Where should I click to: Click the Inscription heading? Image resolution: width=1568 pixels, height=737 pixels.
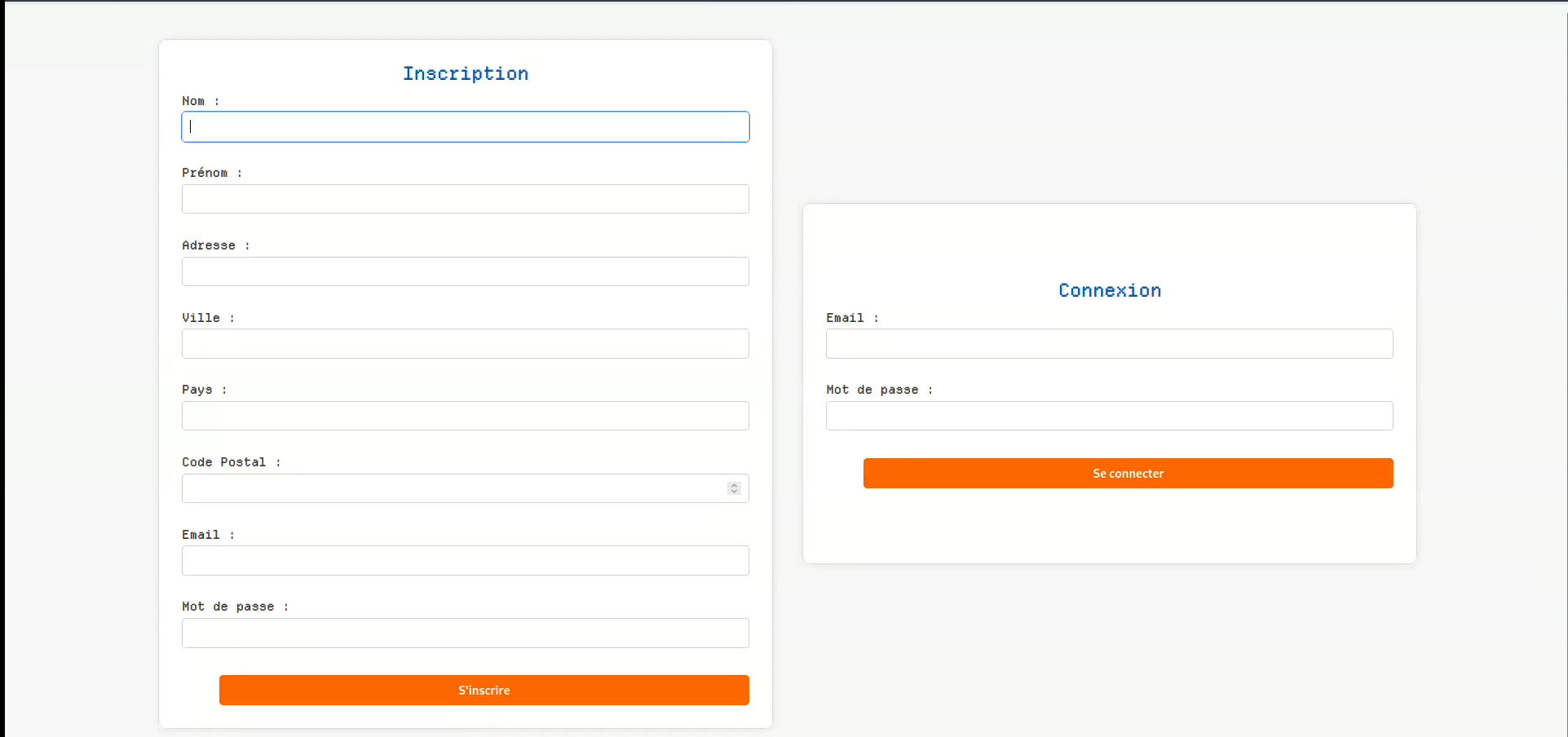point(465,73)
